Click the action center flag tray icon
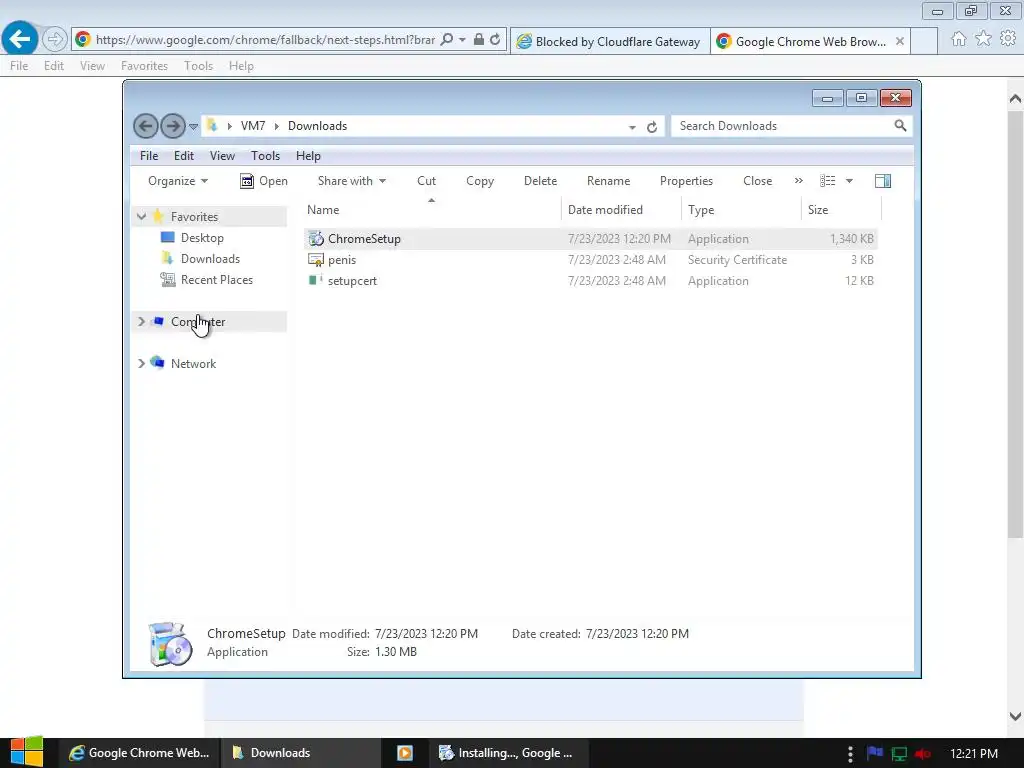 tap(875, 753)
